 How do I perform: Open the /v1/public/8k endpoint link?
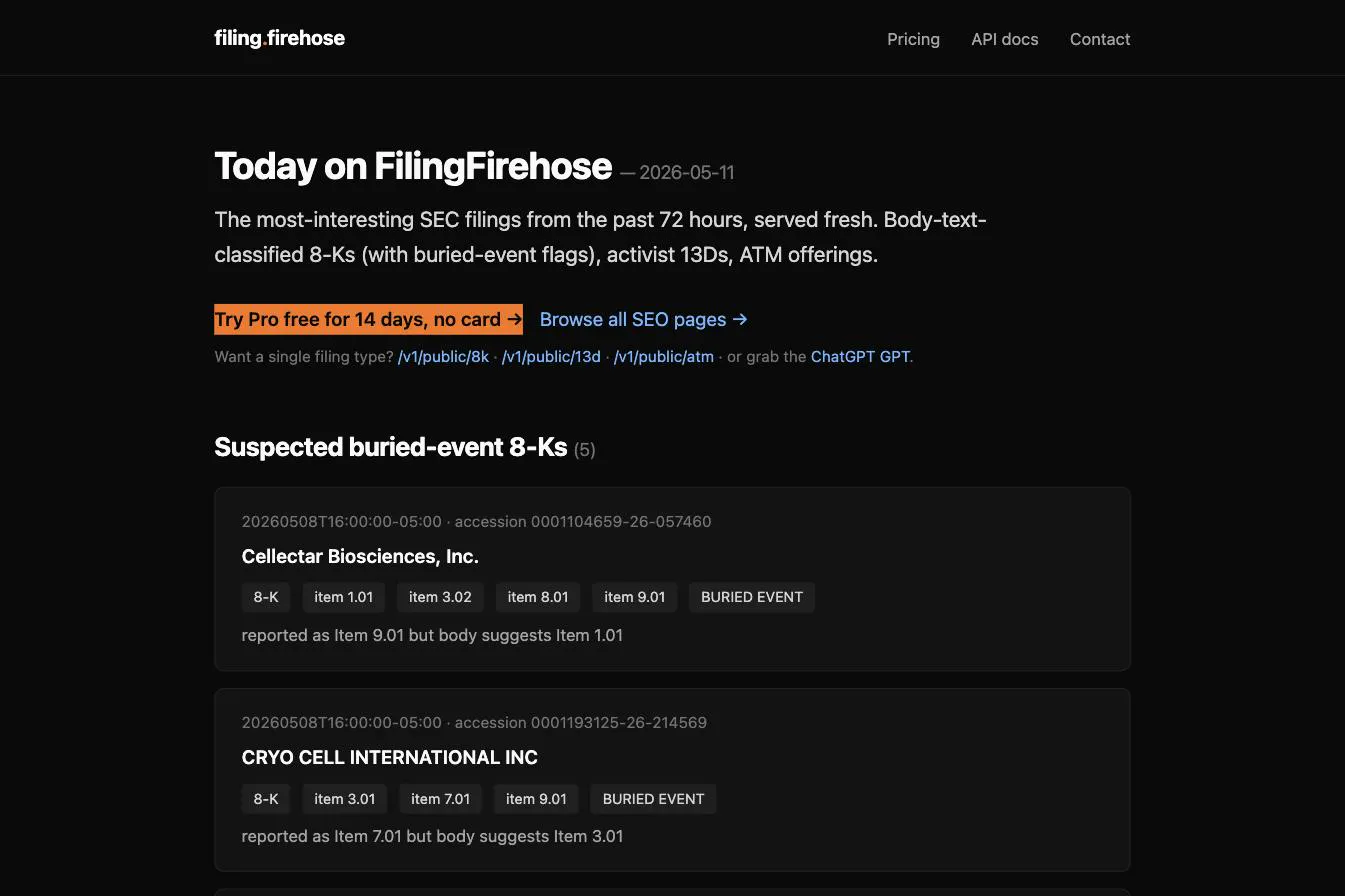(443, 356)
